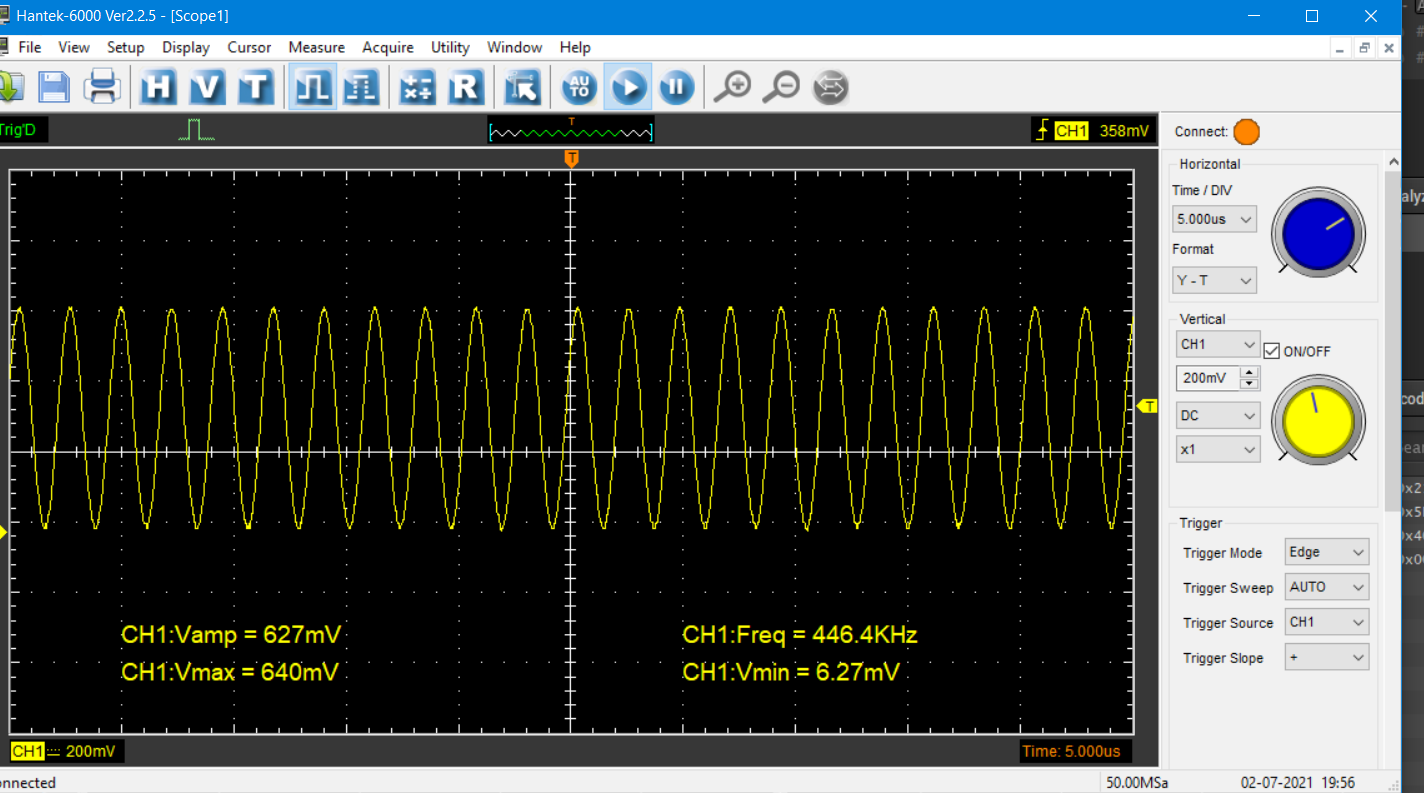Click the Print toolbar icon
The height and width of the screenshot is (793, 1424).
pyautogui.click(x=102, y=87)
